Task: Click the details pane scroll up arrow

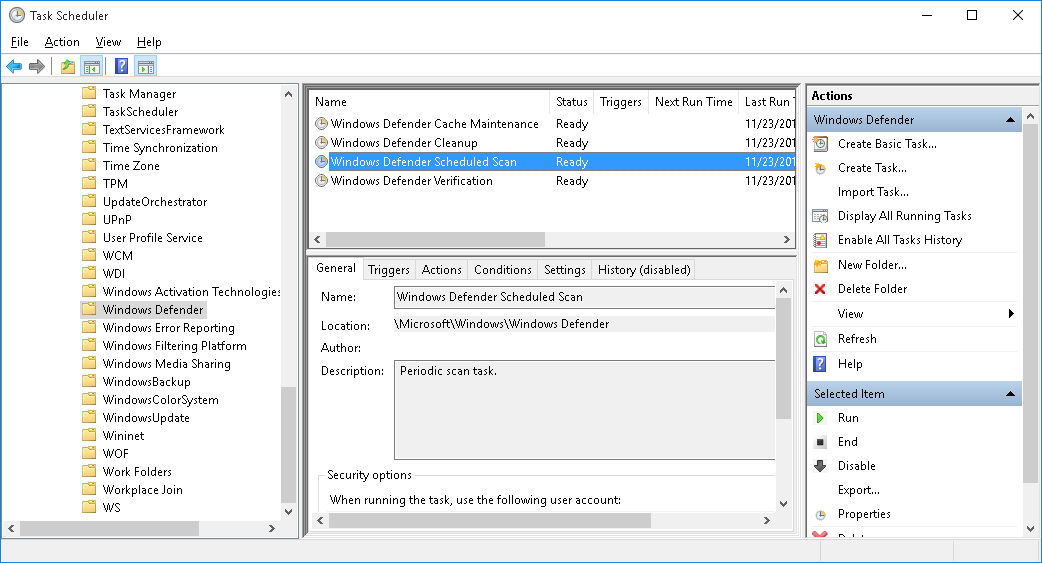Action: tap(783, 290)
